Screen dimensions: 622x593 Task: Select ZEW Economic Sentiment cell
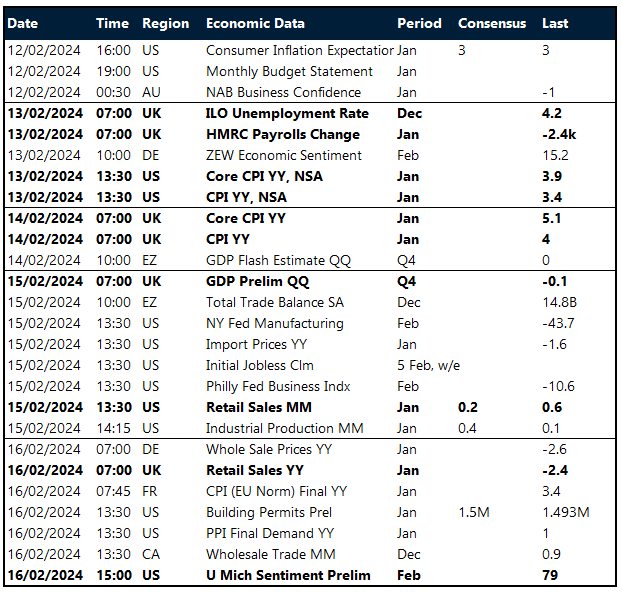tap(284, 156)
